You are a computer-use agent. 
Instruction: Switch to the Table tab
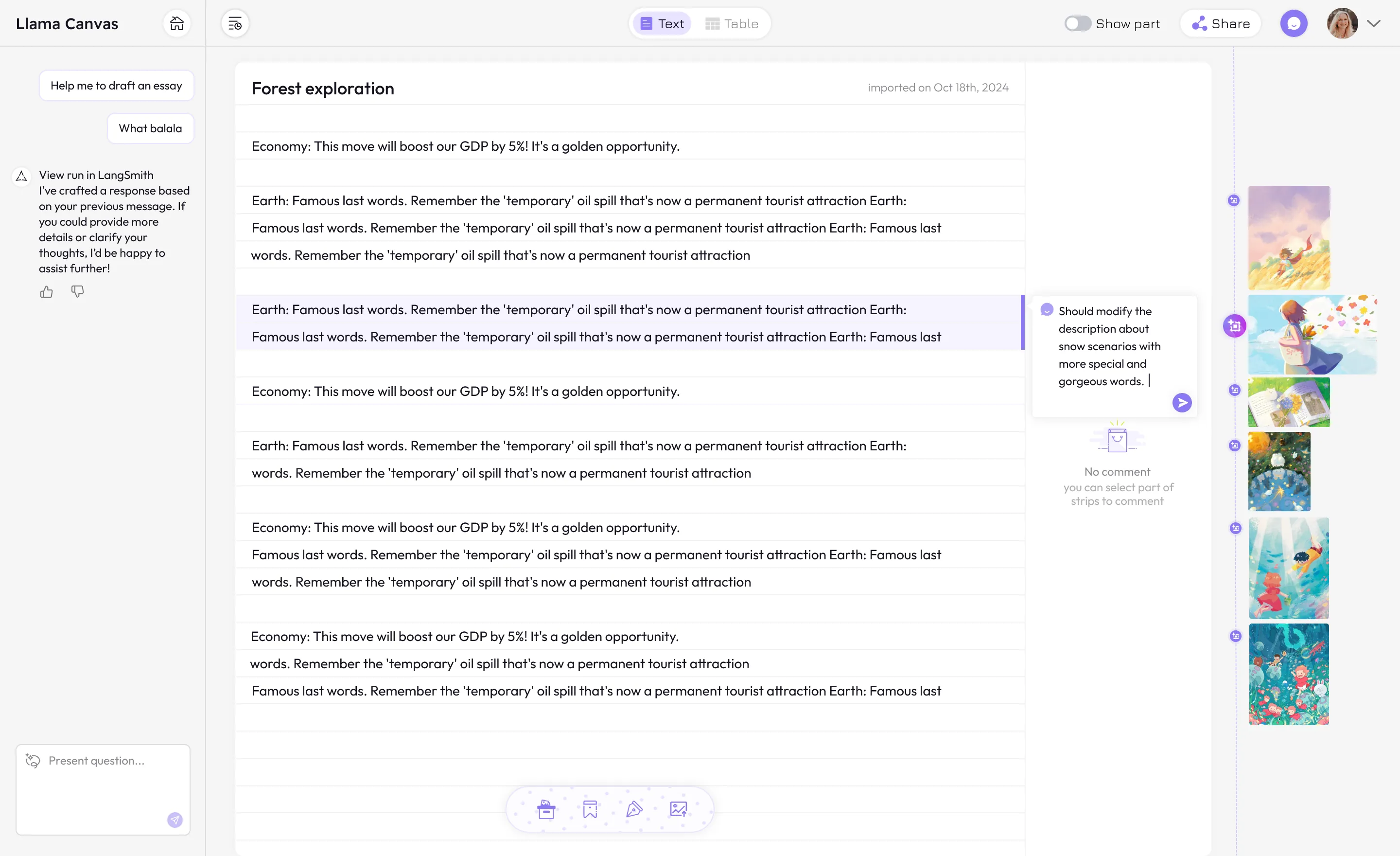click(732, 23)
